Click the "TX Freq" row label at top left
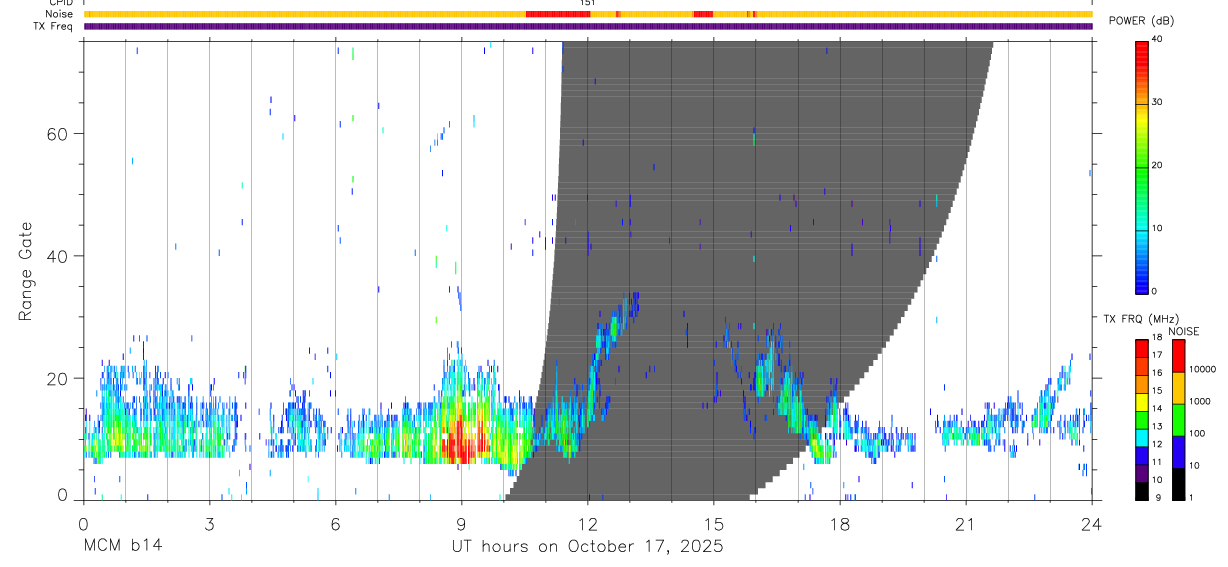The width and height of the screenshot is (1228, 567). point(54,26)
